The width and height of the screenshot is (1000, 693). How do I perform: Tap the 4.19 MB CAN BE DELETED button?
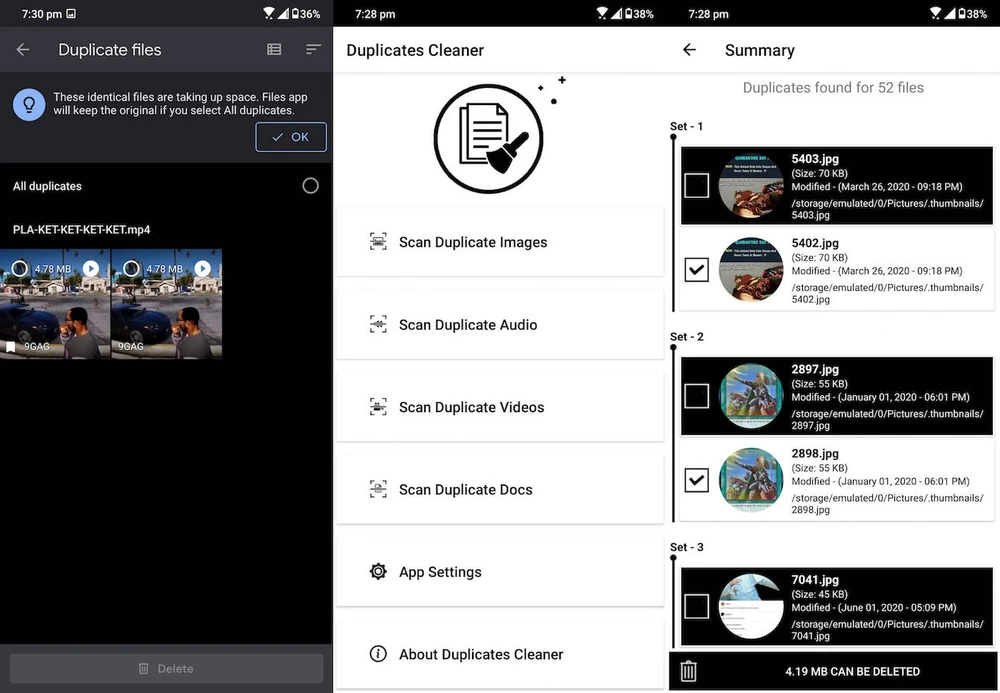852,672
